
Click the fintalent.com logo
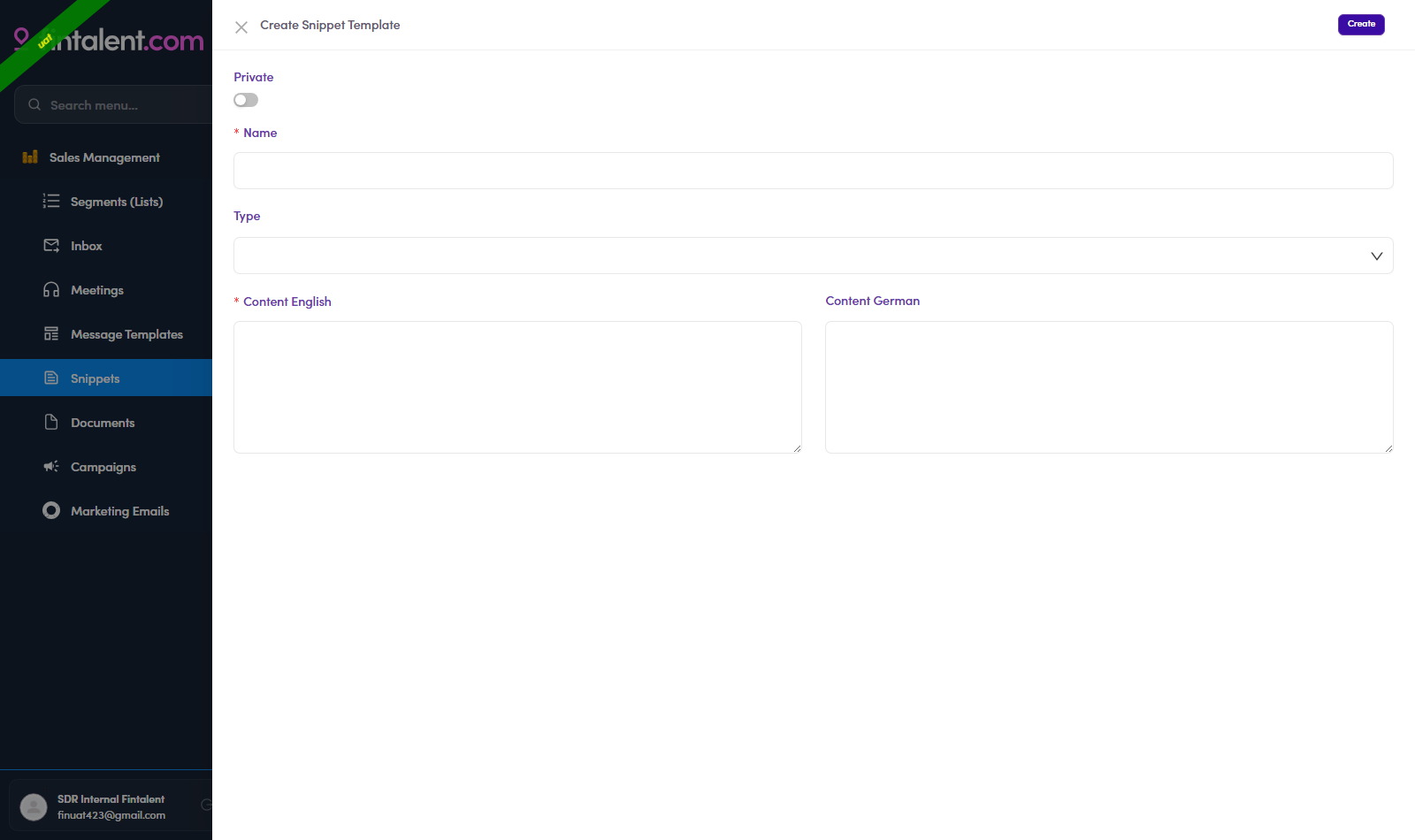[108, 40]
